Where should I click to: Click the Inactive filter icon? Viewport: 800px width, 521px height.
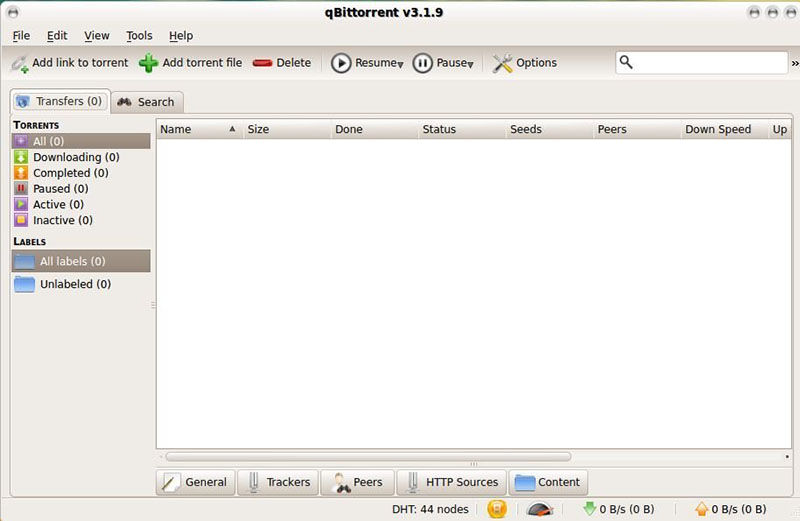coord(21,220)
